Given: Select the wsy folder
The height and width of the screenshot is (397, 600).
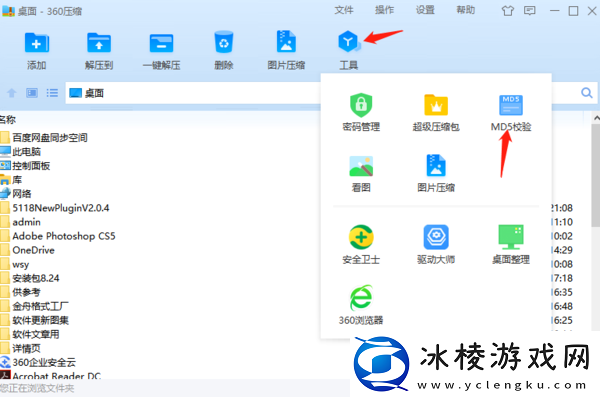Looking at the screenshot, I should click(x=15, y=264).
